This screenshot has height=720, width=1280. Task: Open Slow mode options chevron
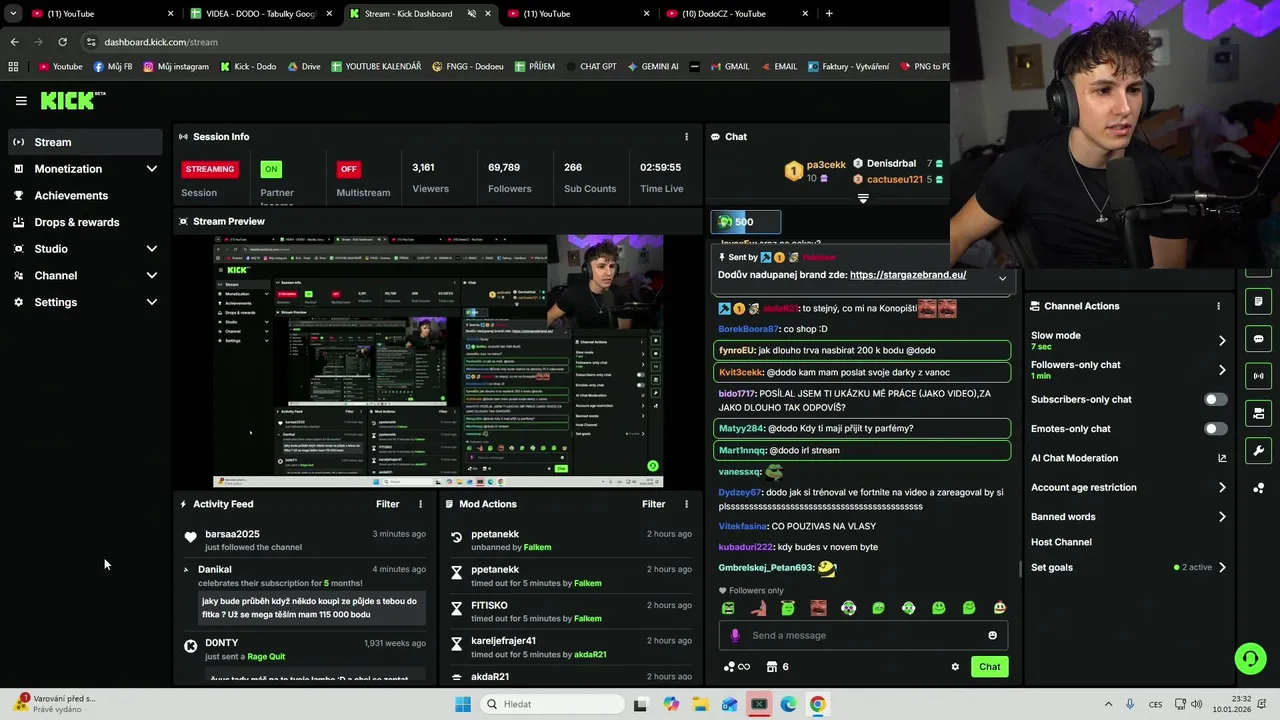(1221, 341)
